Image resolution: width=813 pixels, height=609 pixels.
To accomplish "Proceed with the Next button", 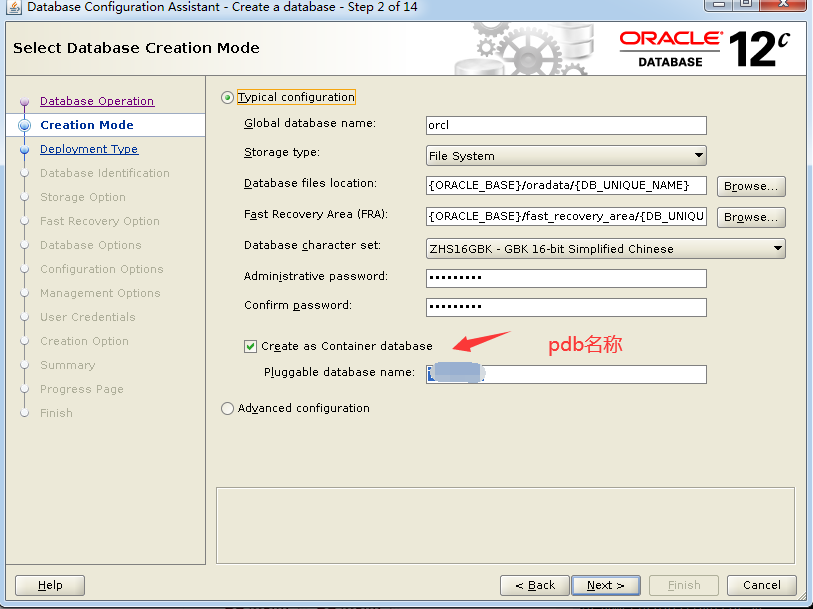I will [x=606, y=585].
